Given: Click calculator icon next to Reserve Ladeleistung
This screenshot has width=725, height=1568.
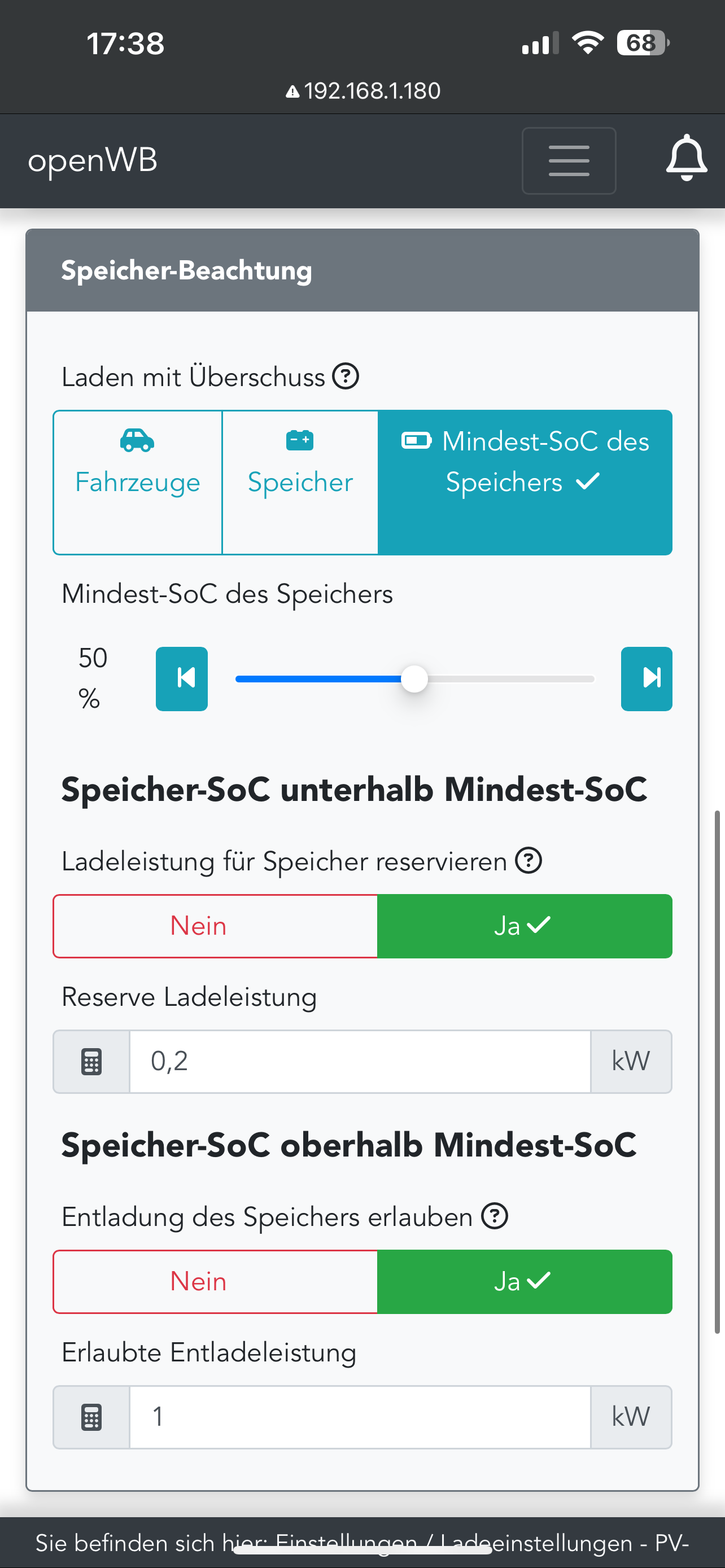Looking at the screenshot, I should 91,1062.
